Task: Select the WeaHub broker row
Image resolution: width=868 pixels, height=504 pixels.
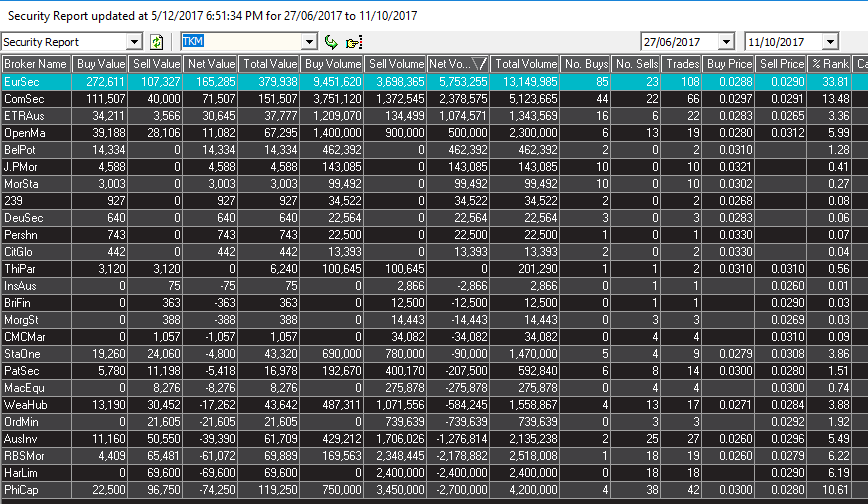Action: [434, 405]
